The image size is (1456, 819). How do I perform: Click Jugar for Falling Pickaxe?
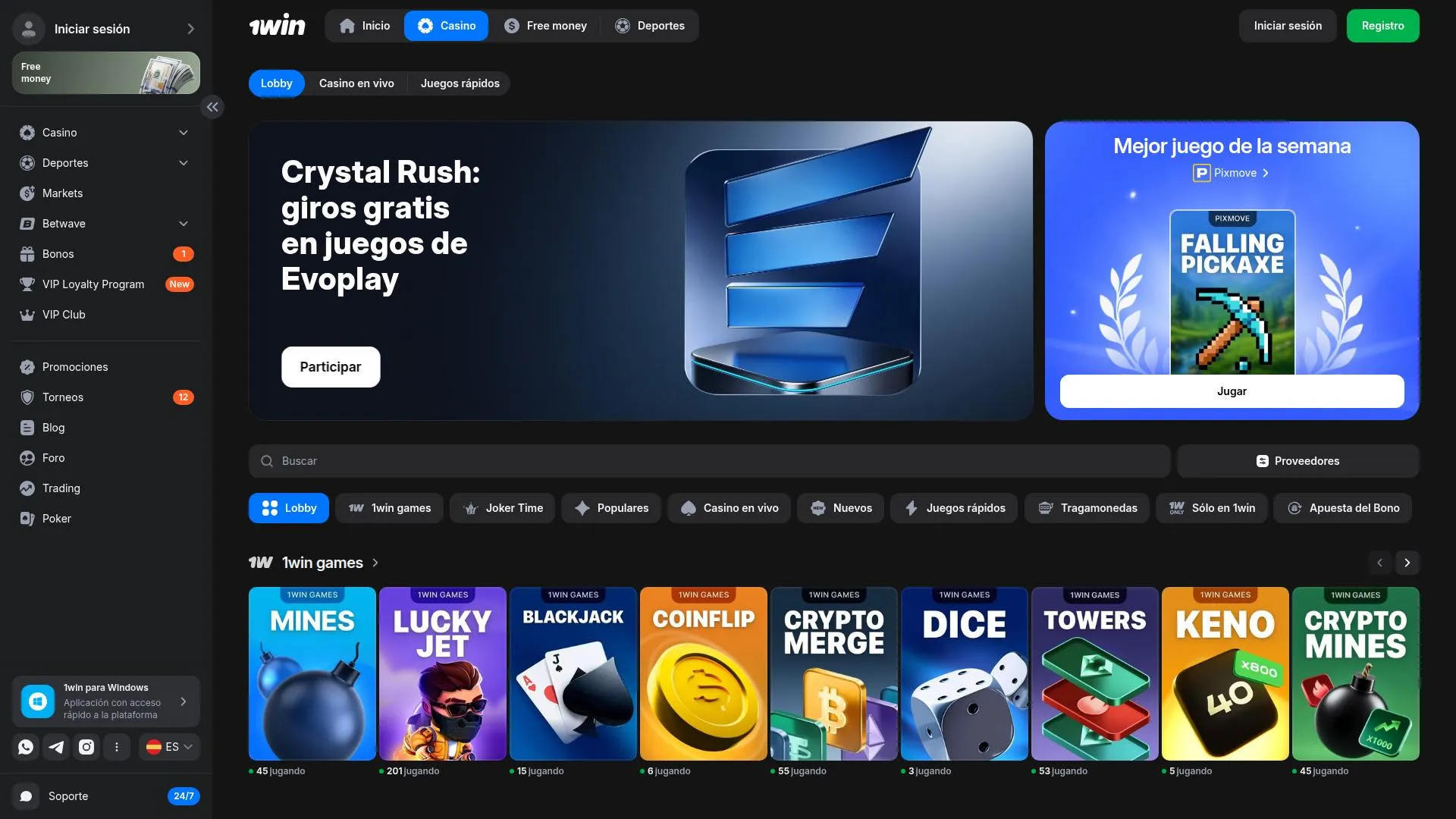coord(1232,391)
